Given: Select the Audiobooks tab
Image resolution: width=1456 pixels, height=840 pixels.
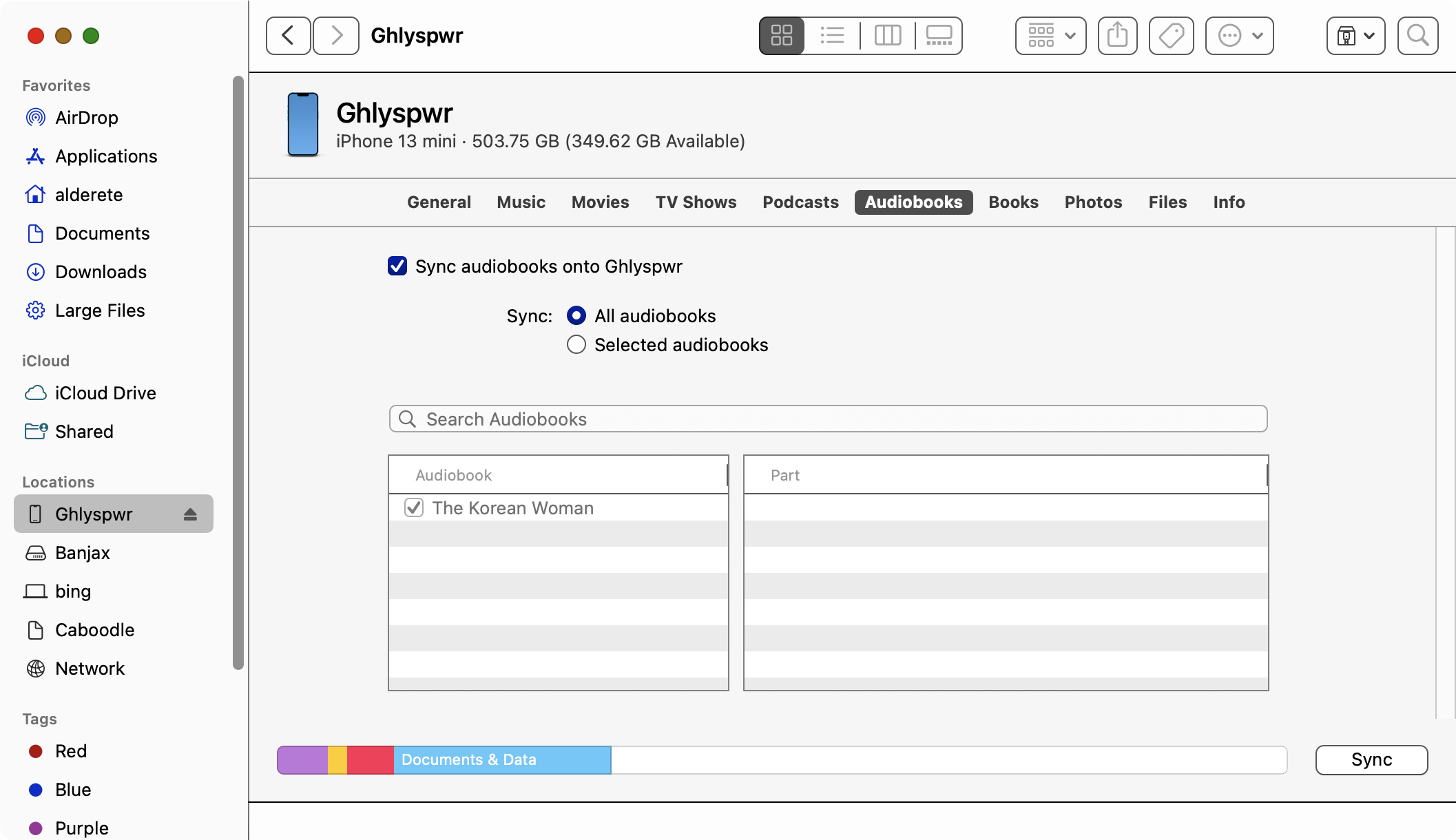Looking at the screenshot, I should click(x=913, y=202).
